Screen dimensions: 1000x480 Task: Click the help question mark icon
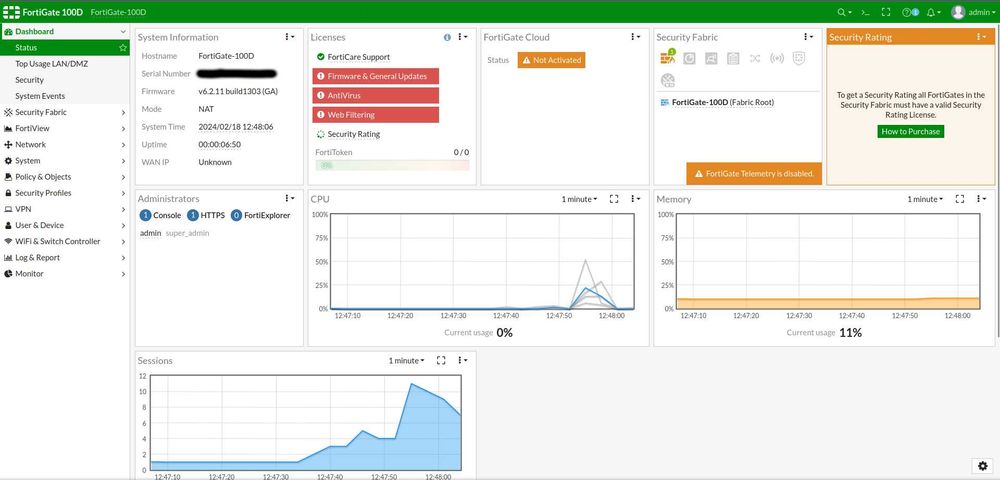(x=907, y=12)
